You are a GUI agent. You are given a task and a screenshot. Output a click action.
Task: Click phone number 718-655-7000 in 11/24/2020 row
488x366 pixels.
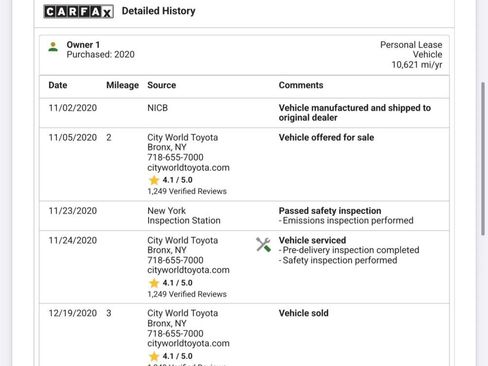coord(175,260)
